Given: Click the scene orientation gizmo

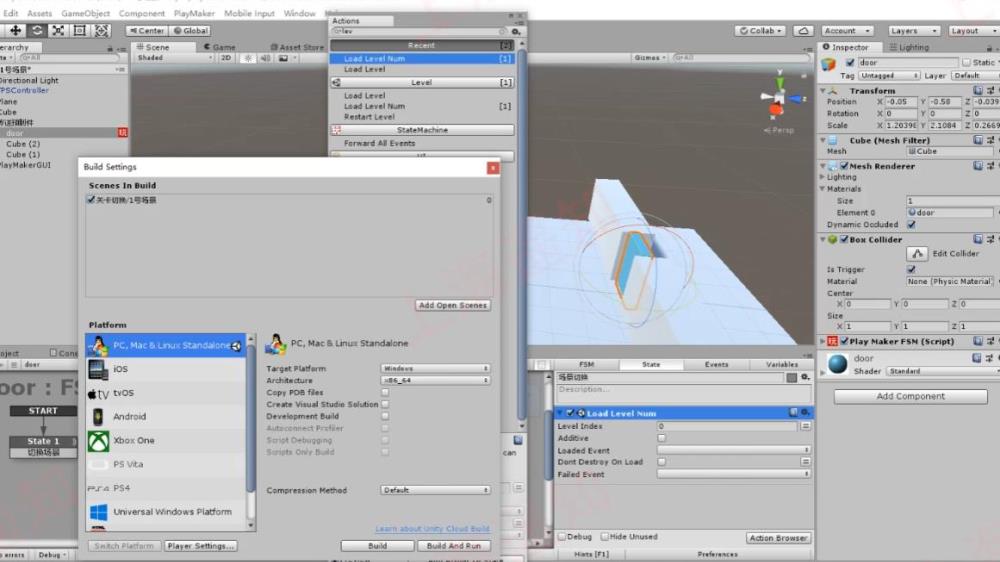Looking at the screenshot, I should tap(779, 99).
